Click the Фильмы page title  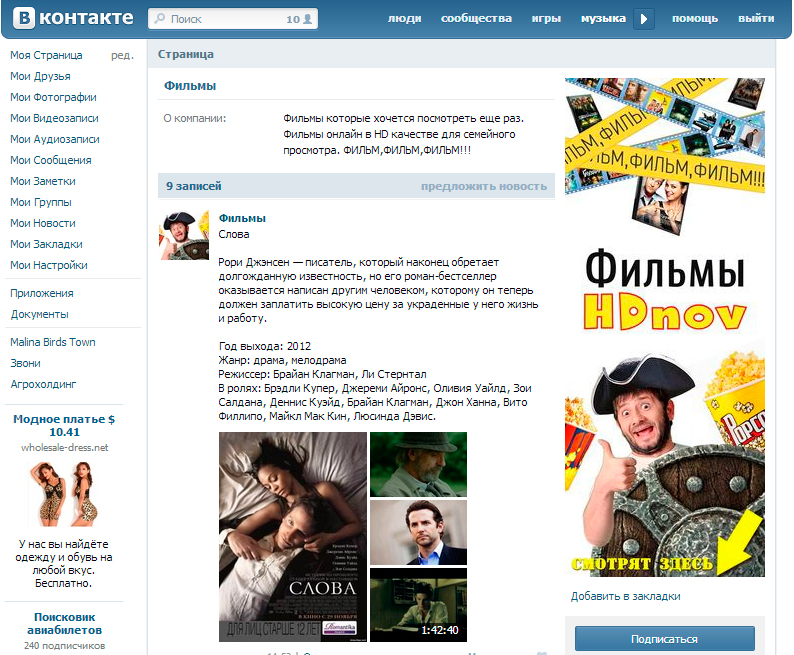(190, 86)
